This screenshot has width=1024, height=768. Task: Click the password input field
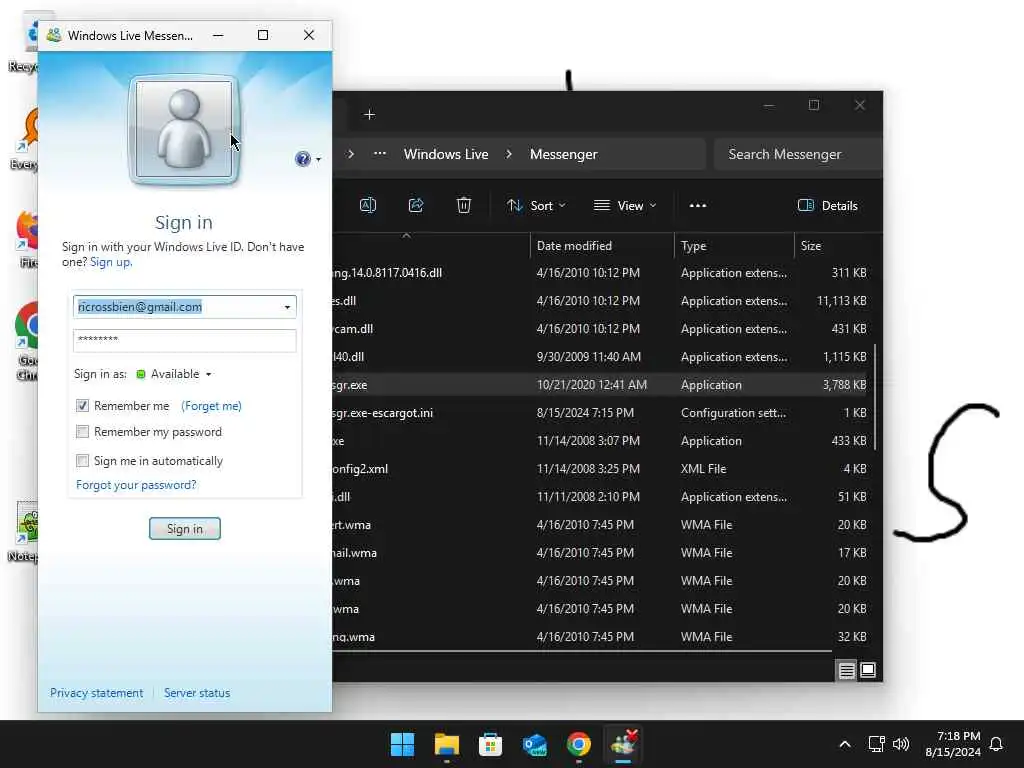click(x=185, y=340)
